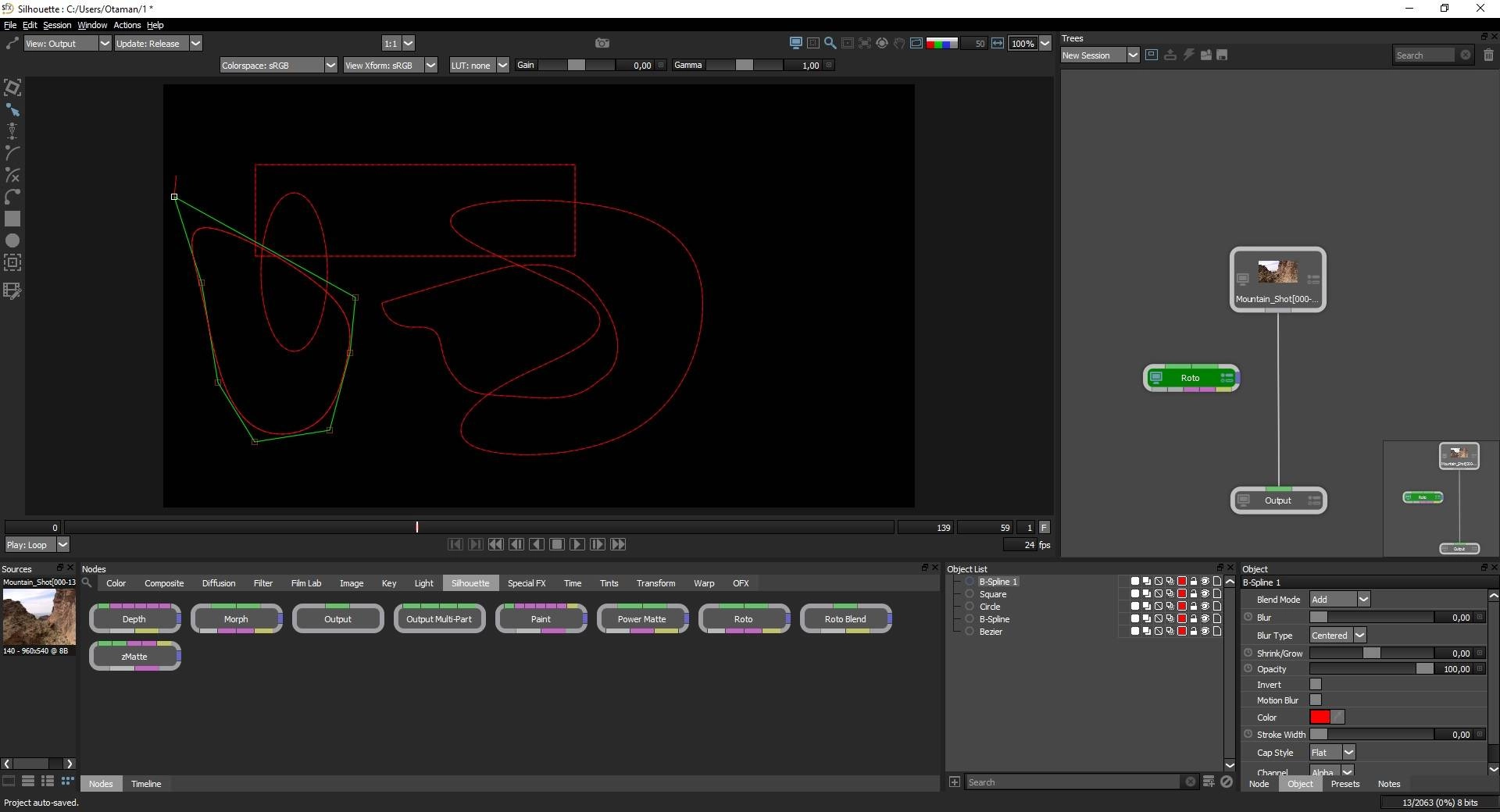
Task: Toggle visibility eye for B-Spline 1 object
Action: [1205, 582]
